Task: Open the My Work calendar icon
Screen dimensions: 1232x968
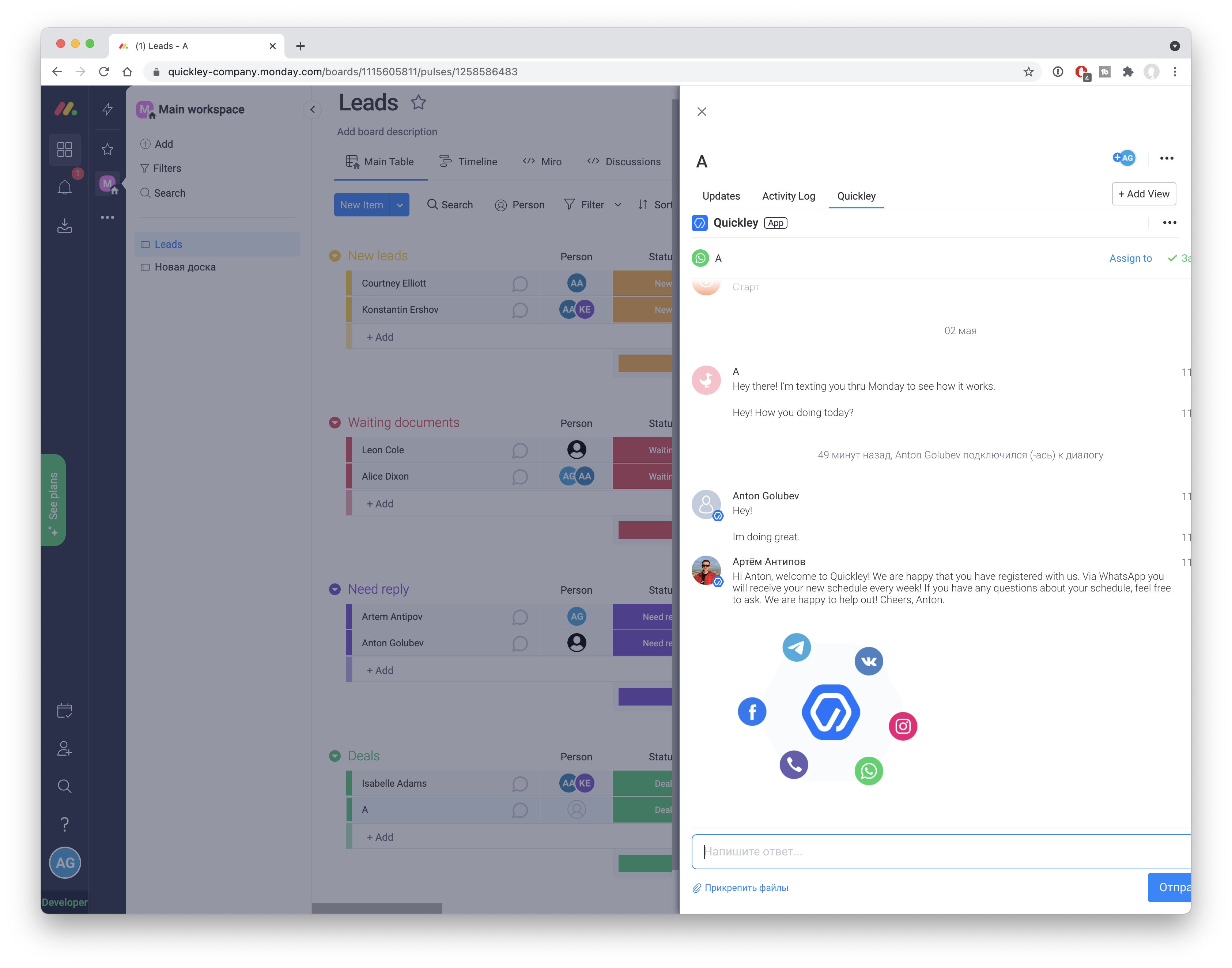Action: [65, 711]
